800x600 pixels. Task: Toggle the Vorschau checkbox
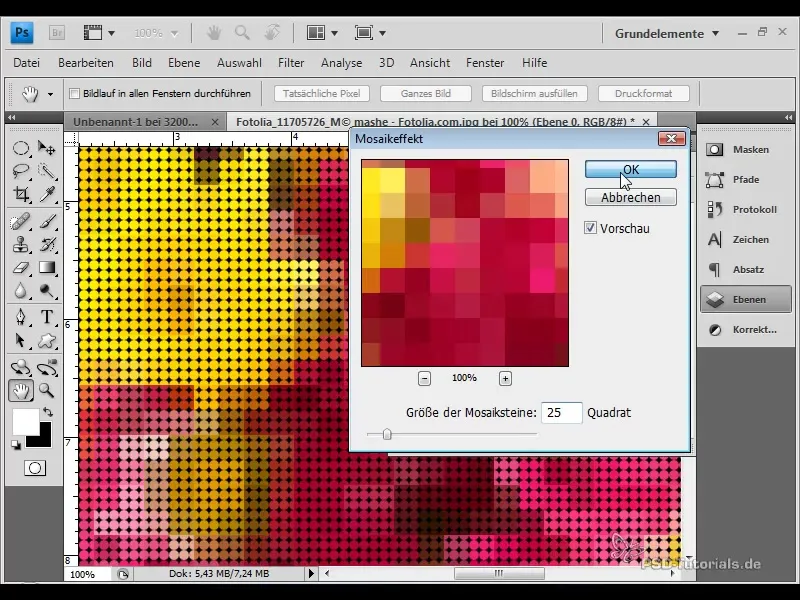click(x=590, y=228)
